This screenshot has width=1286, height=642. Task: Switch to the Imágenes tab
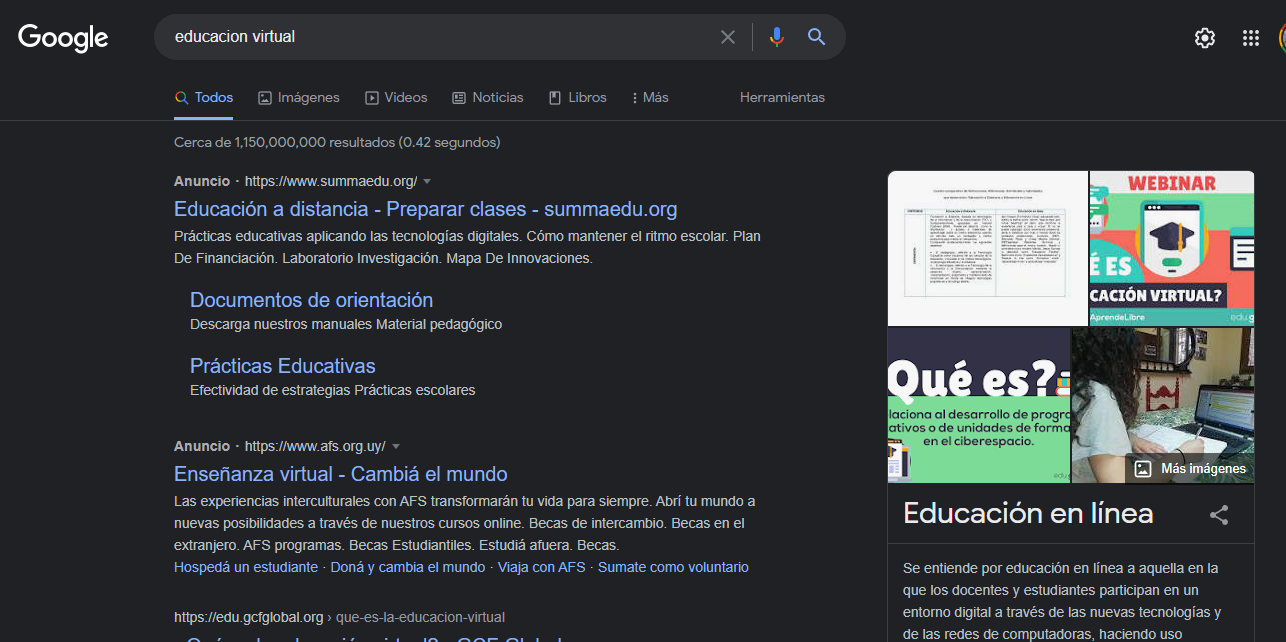click(x=299, y=98)
